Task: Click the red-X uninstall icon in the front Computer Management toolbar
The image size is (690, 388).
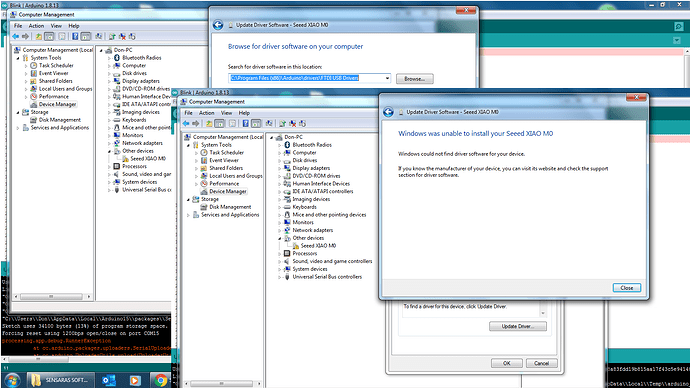Action: coord(292,124)
